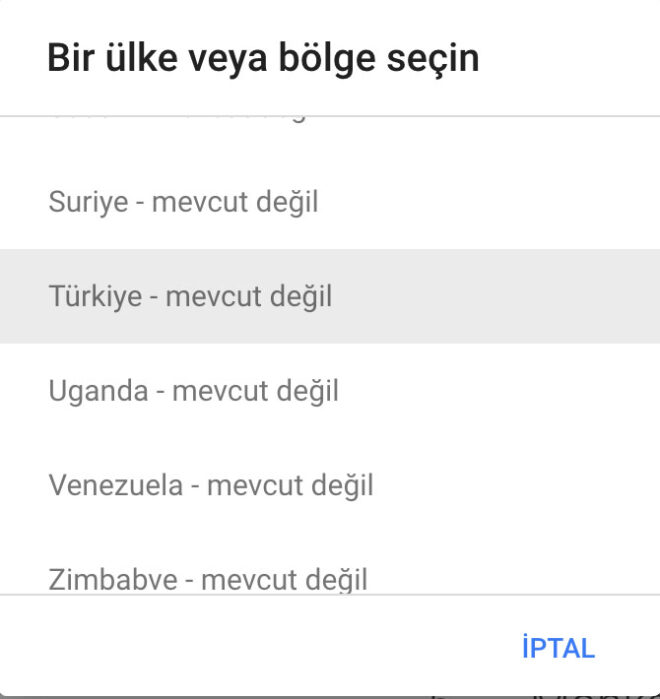
Task: Click 'mevcut değil' label following Venezuela
Action: (289, 485)
